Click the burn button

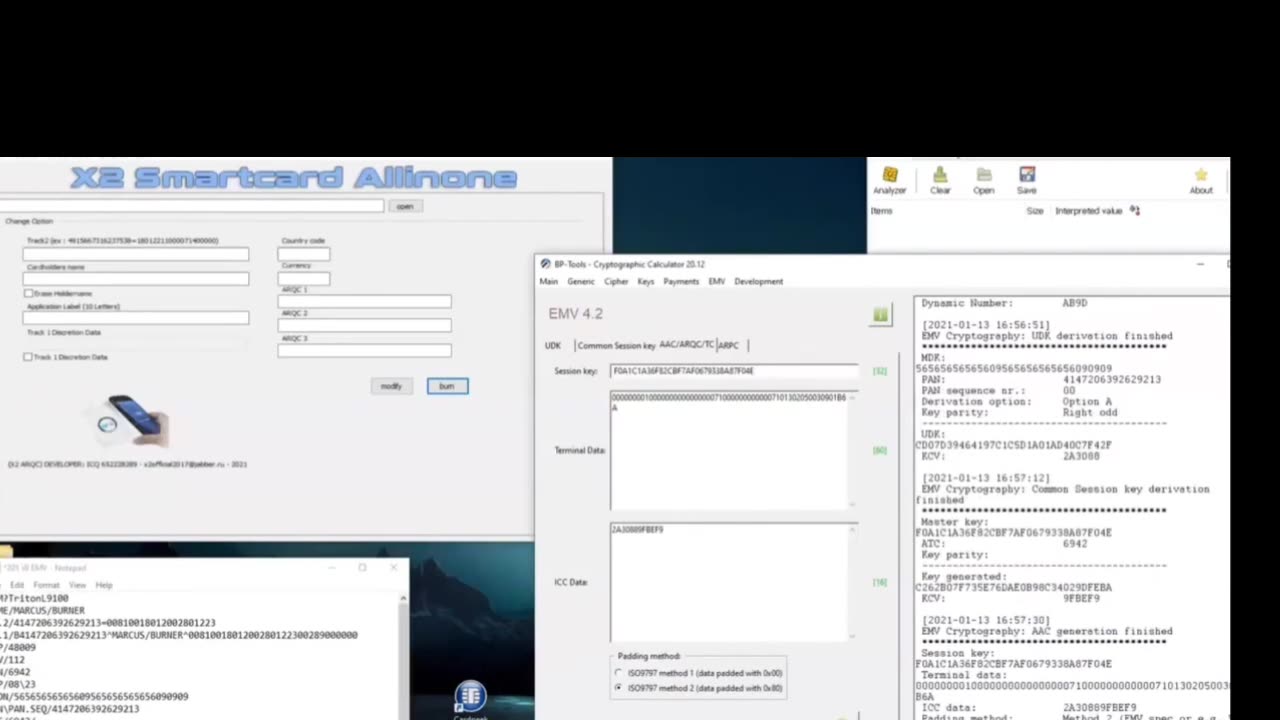(x=447, y=386)
